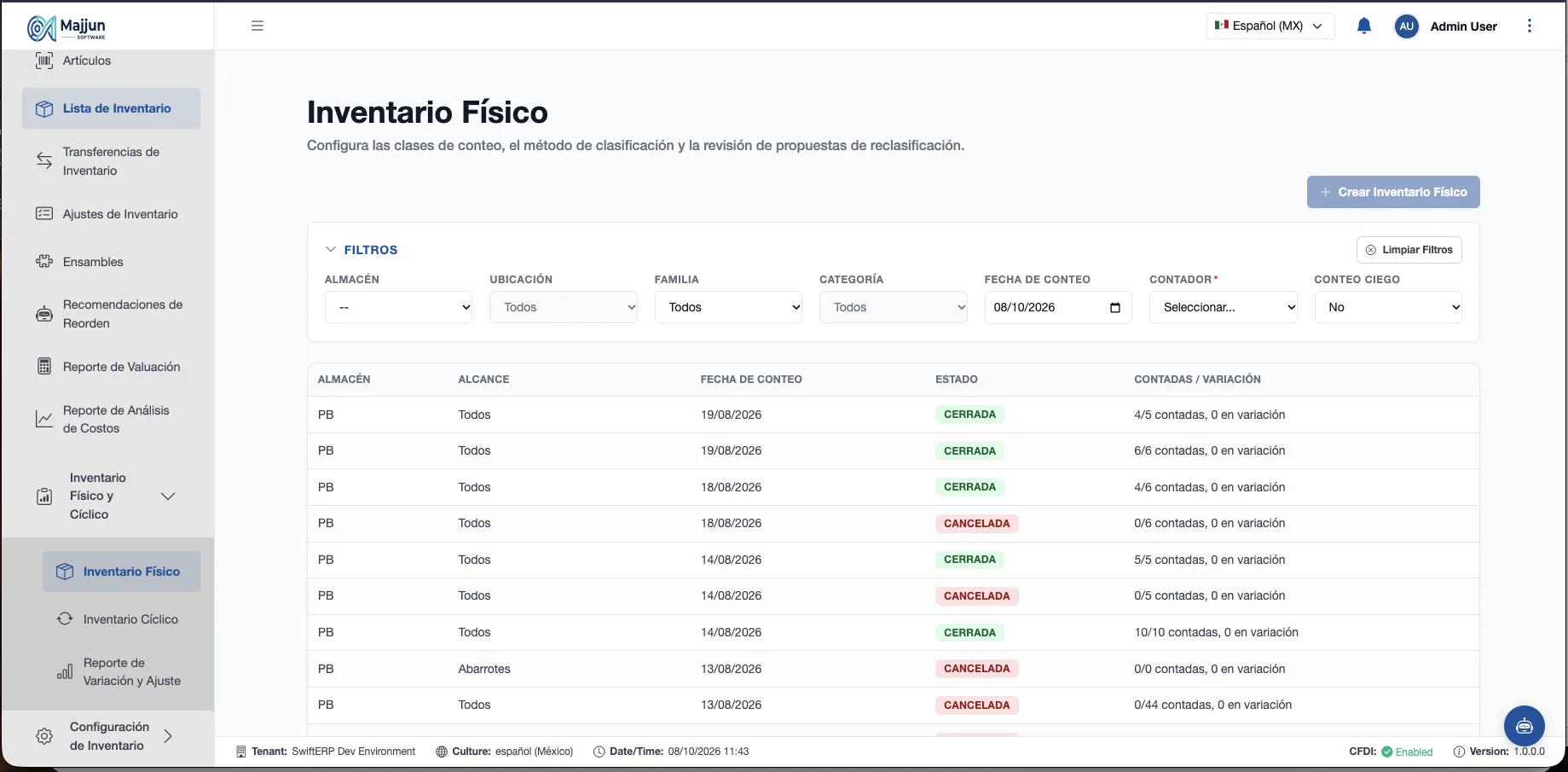Screen dimensions: 1568x772
Task: Click the Abarrotes scope cell
Action: click(x=484, y=669)
